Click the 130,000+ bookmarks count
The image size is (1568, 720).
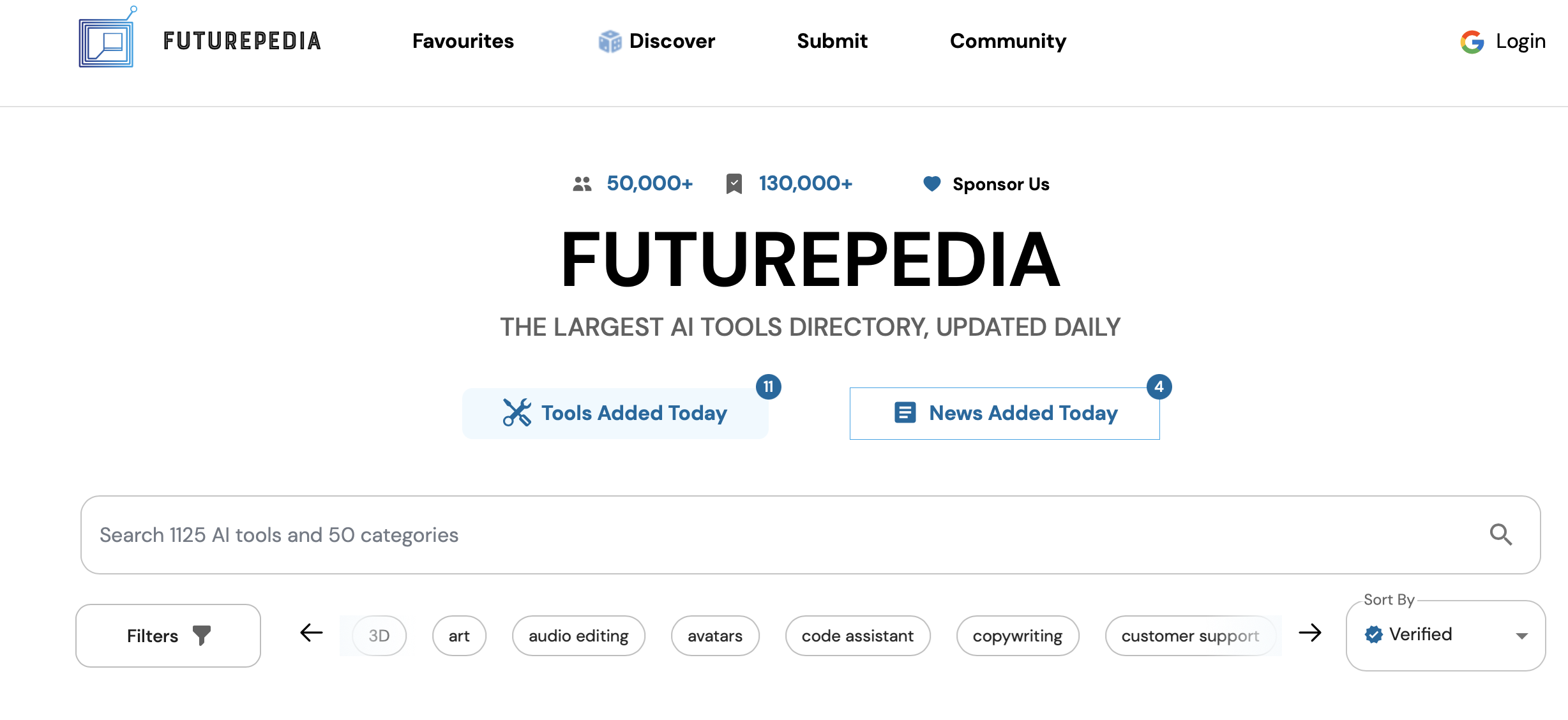click(805, 183)
